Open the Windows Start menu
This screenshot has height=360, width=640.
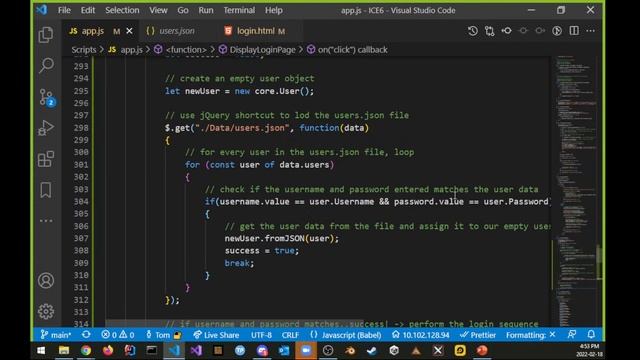tap(41, 350)
